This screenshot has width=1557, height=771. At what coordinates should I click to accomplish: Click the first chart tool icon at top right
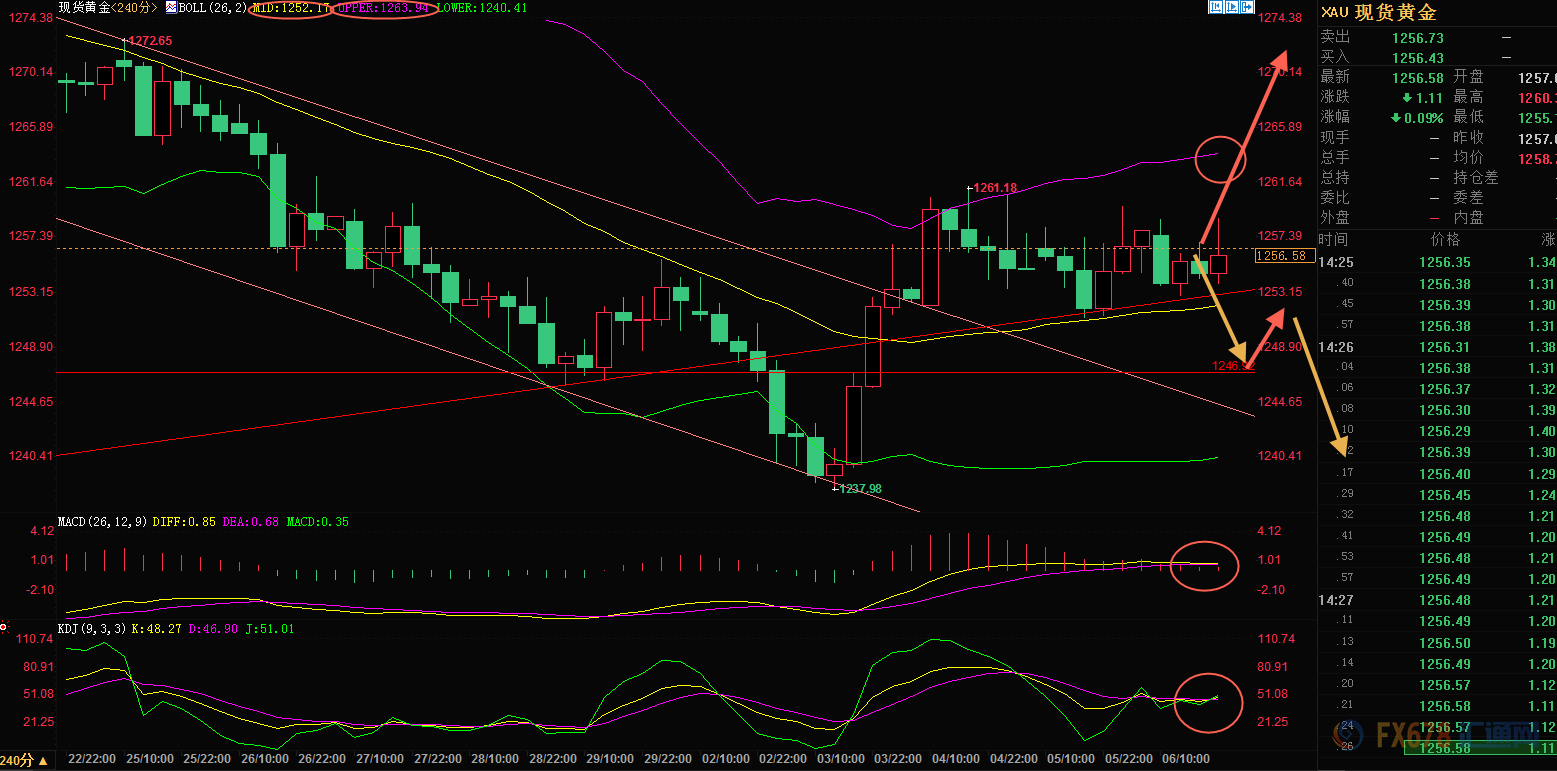point(1215,7)
